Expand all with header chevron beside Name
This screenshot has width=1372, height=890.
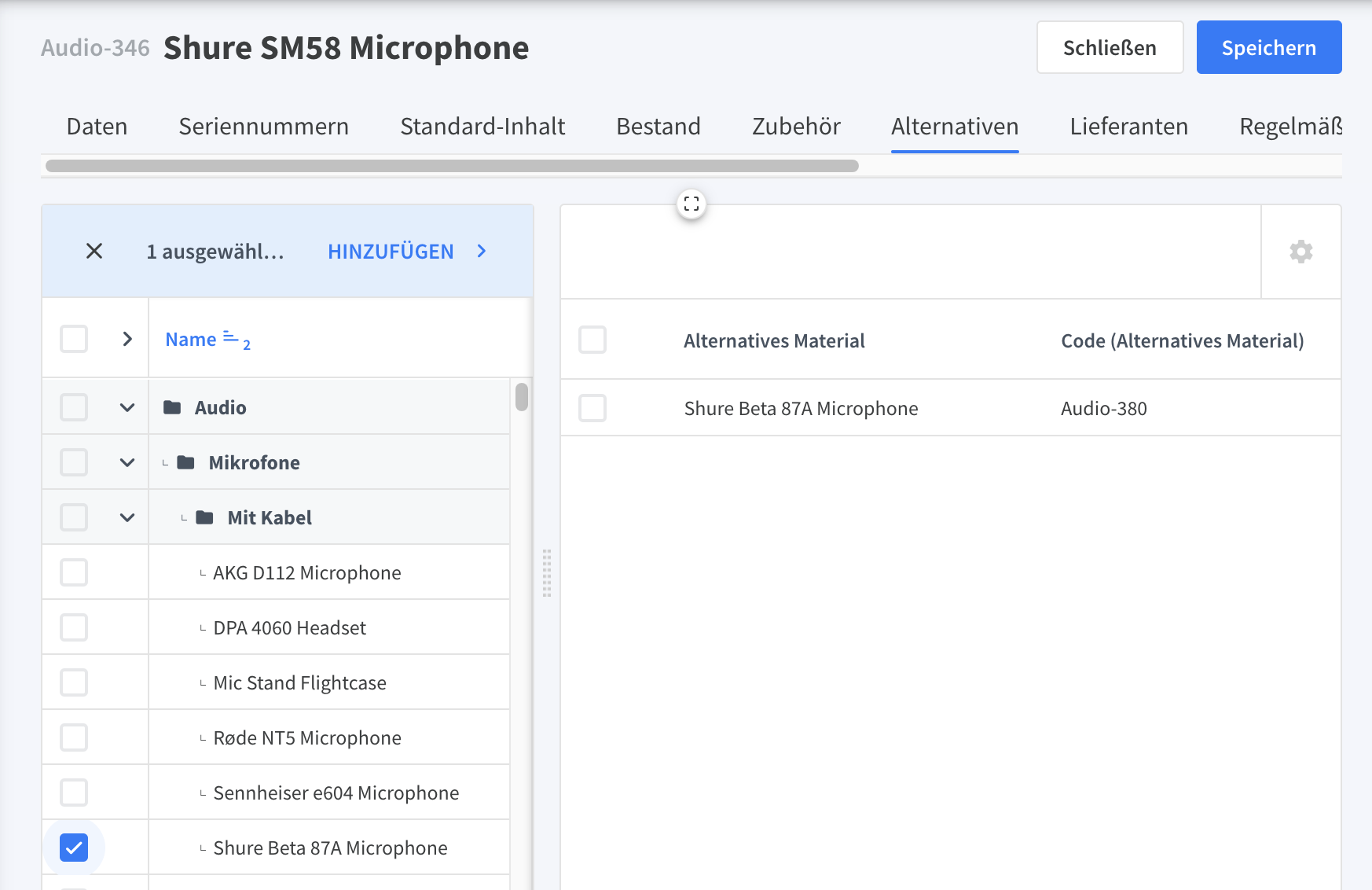click(127, 339)
